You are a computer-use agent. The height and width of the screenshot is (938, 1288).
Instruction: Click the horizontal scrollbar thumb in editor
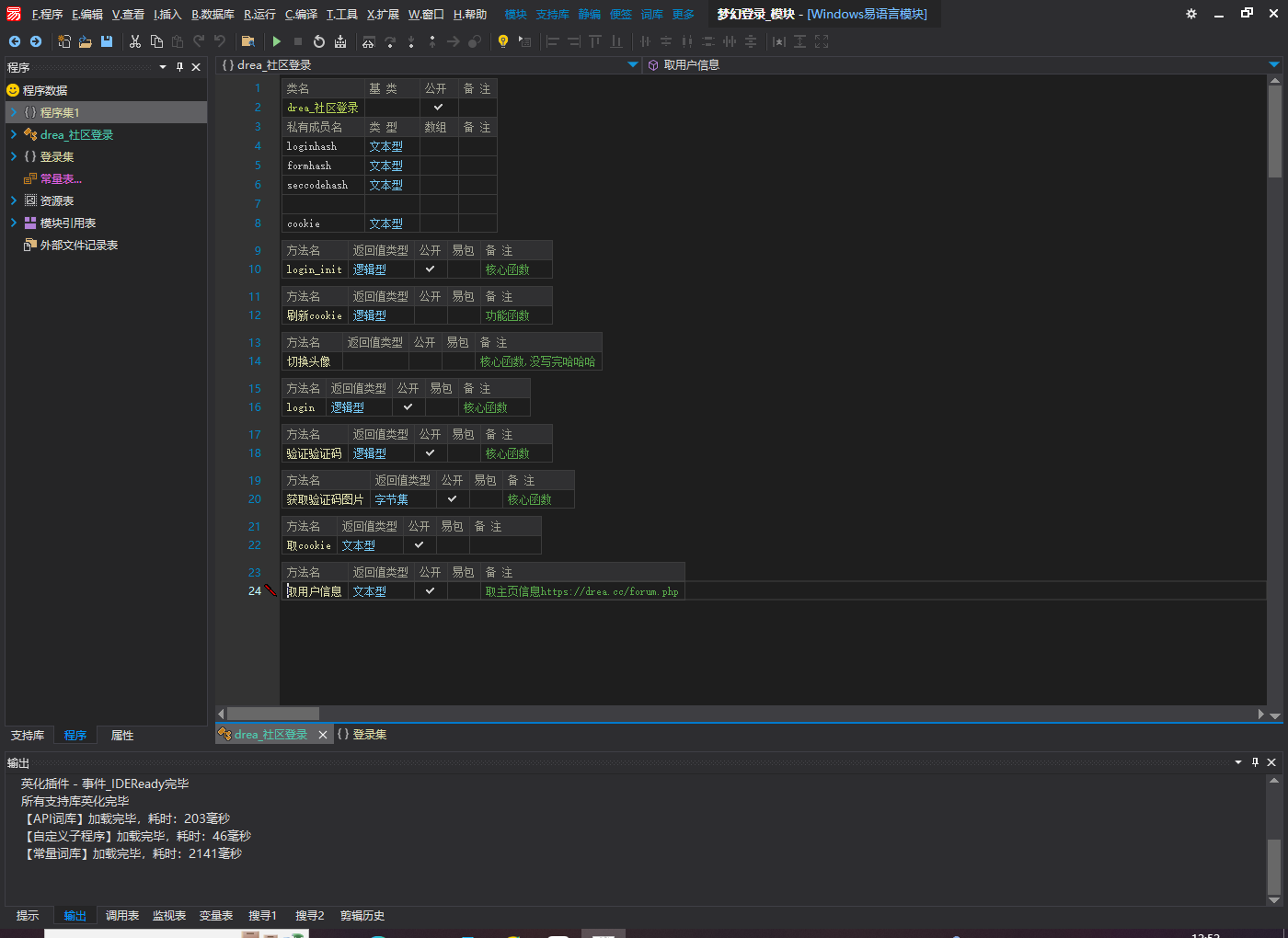(272, 714)
